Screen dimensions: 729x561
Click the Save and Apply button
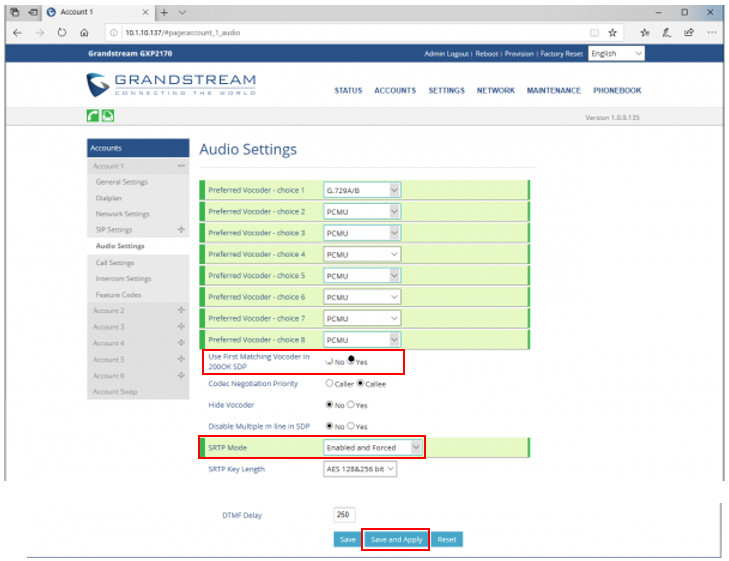point(396,540)
